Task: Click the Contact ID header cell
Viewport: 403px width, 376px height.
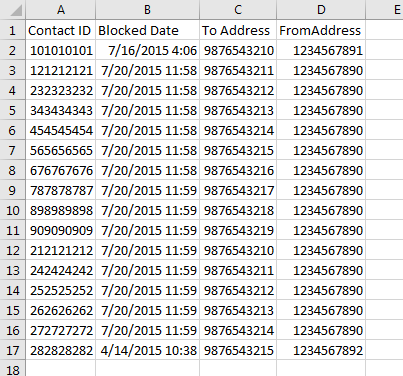Action: (61, 30)
